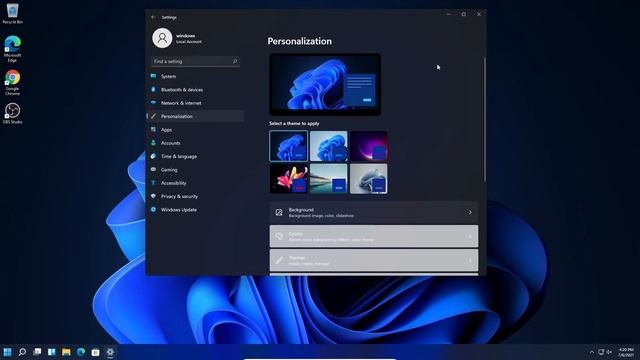The height and width of the screenshot is (360, 640).
Task: Select the Google Chrome desktop shortcut
Action: pos(12,82)
